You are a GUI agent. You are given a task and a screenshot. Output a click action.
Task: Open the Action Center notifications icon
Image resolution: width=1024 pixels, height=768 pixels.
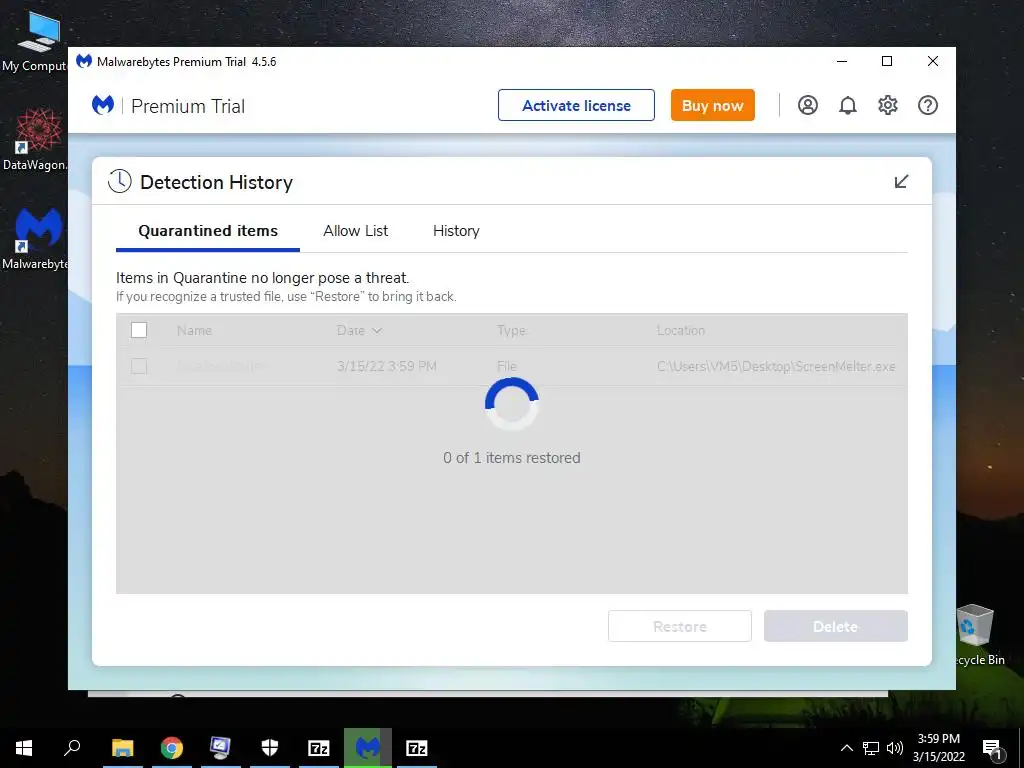tap(992, 748)
